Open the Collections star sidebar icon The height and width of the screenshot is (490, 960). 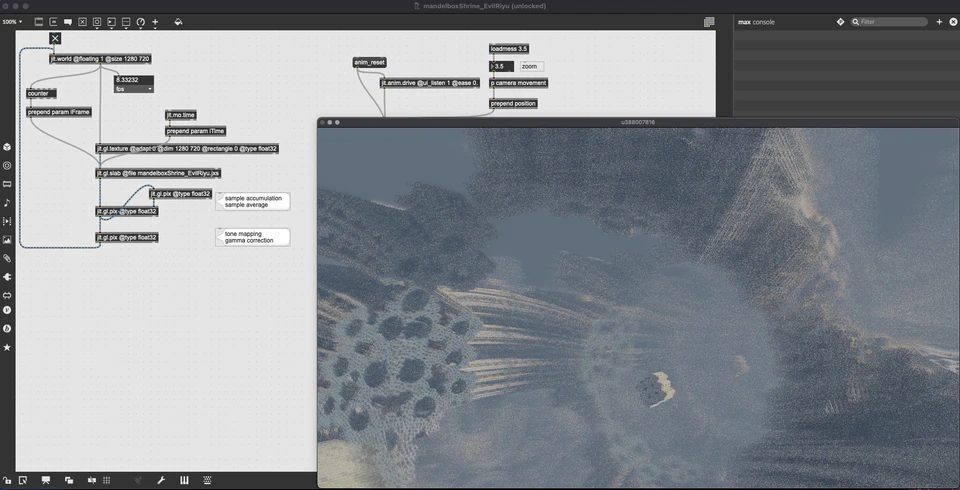coord(7,347)
